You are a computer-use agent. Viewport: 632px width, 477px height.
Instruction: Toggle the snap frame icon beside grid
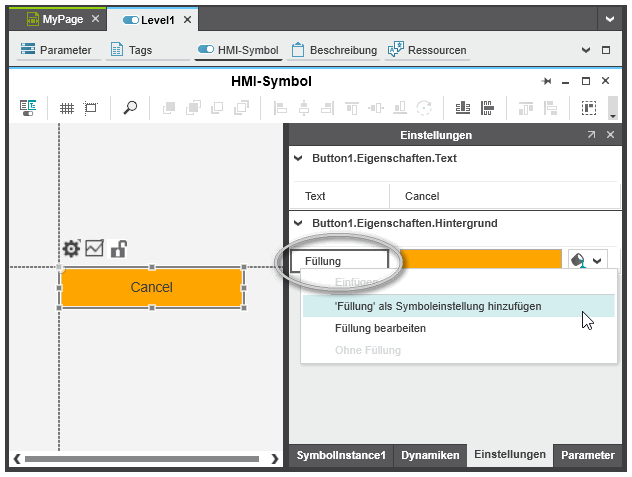pyautogui.click(x=91, y=108)
